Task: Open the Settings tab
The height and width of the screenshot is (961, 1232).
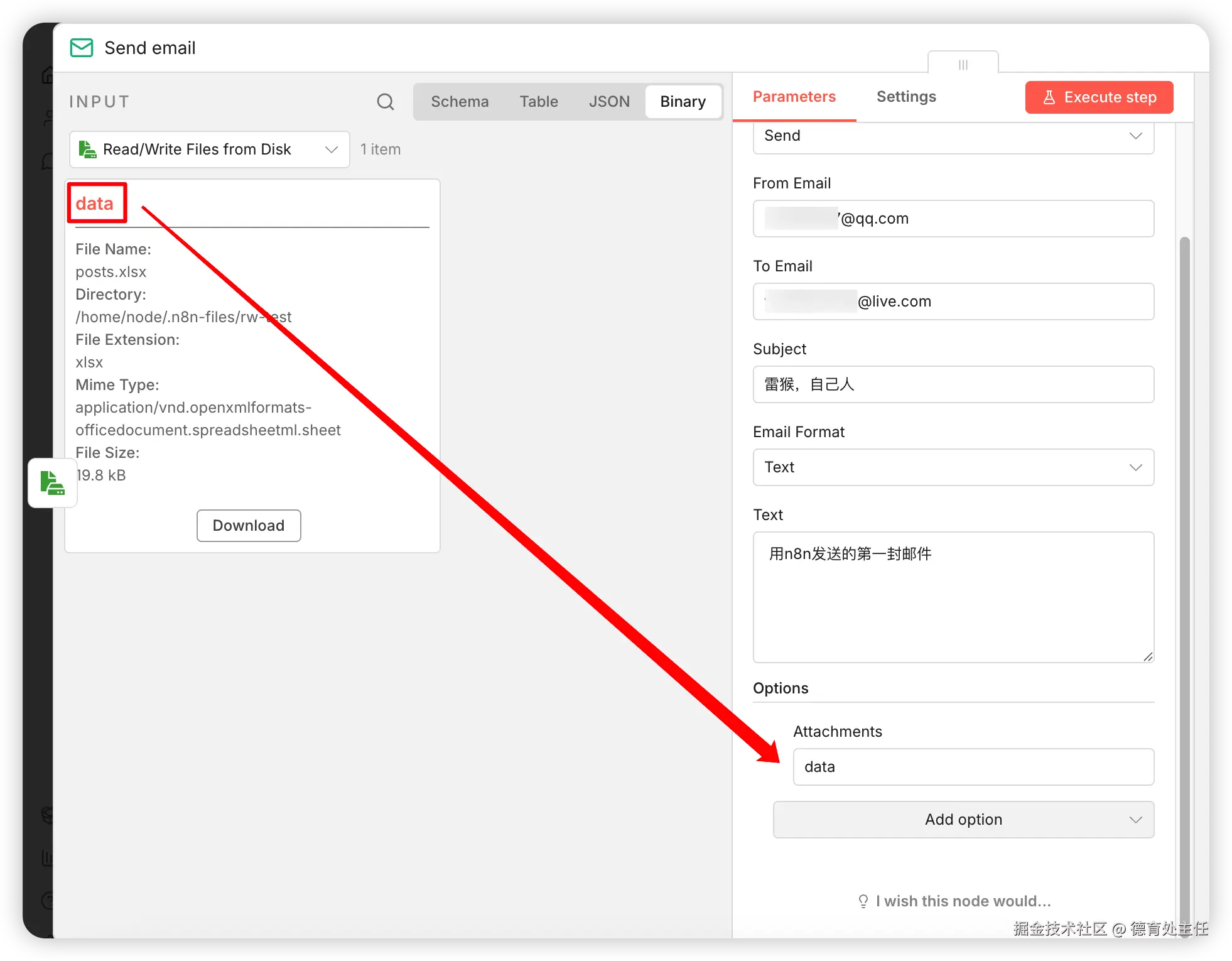Action: coord(905,97)
